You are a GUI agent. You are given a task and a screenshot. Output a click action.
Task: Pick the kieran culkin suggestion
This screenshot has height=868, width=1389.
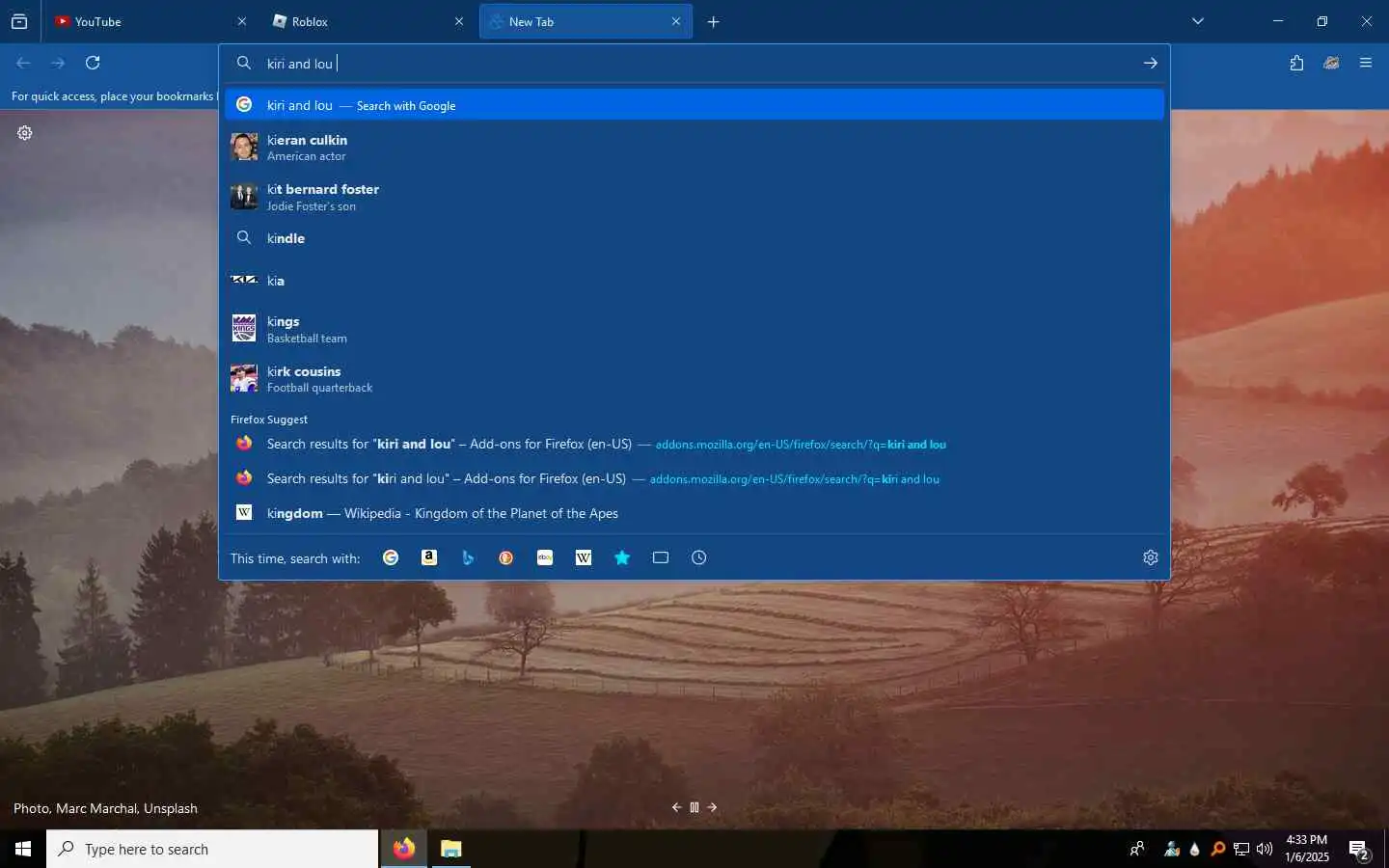694,148
